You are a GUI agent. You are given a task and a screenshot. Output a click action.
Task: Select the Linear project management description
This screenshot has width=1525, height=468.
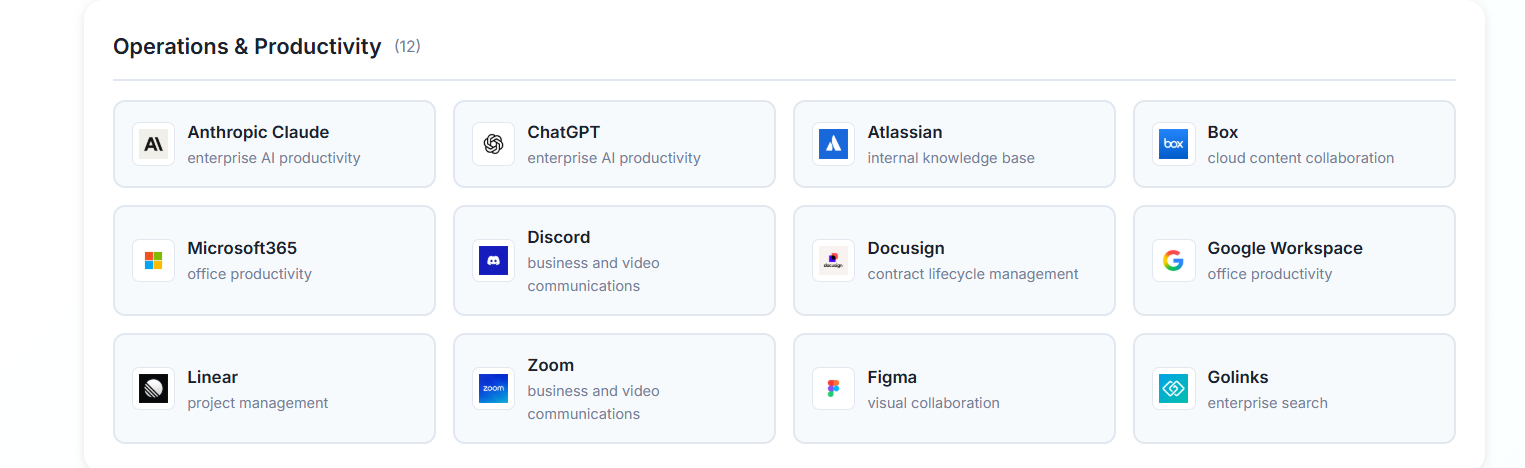pos(257,403)
